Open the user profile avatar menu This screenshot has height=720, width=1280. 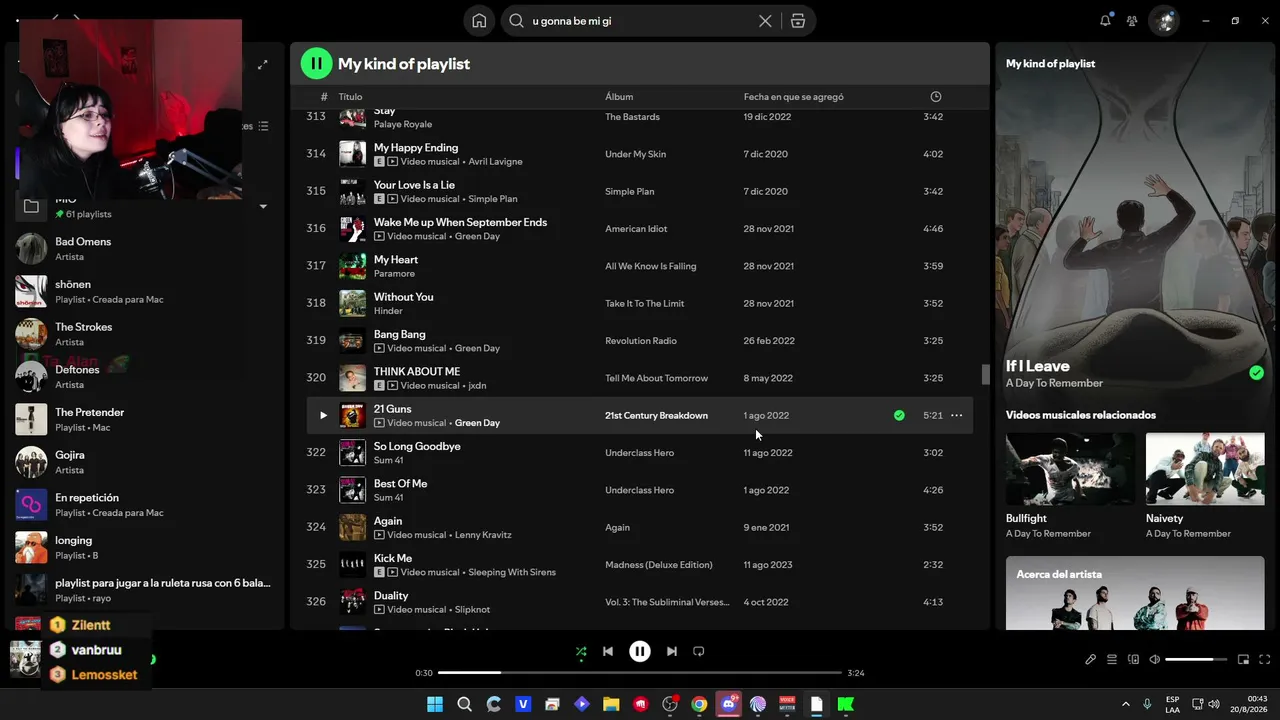(1163, 20)
